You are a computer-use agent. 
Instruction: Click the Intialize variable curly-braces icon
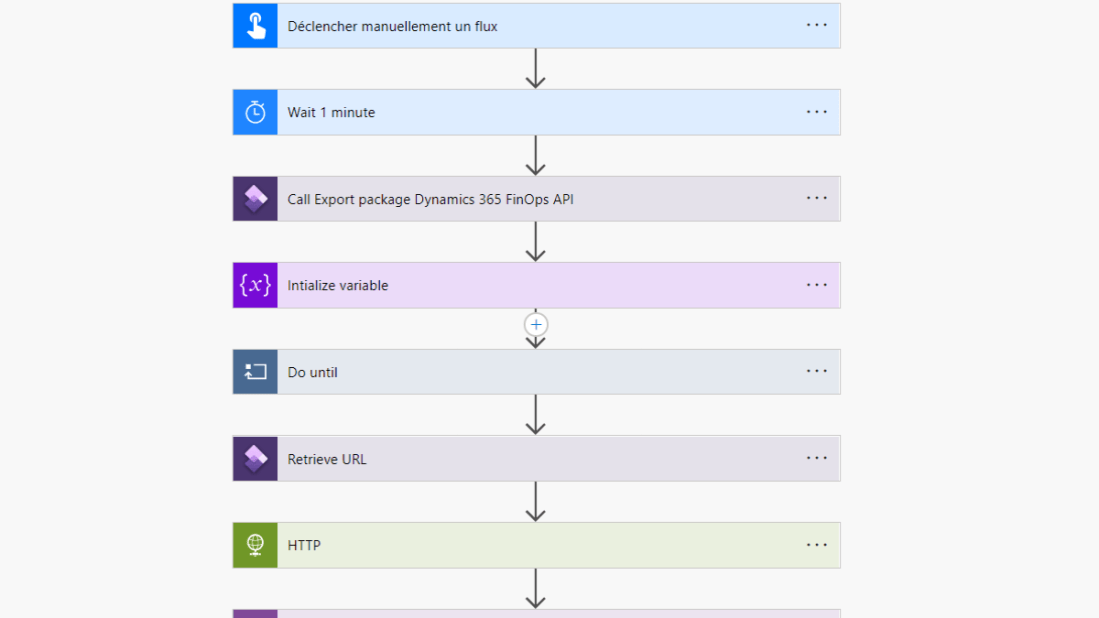point(255,285)
